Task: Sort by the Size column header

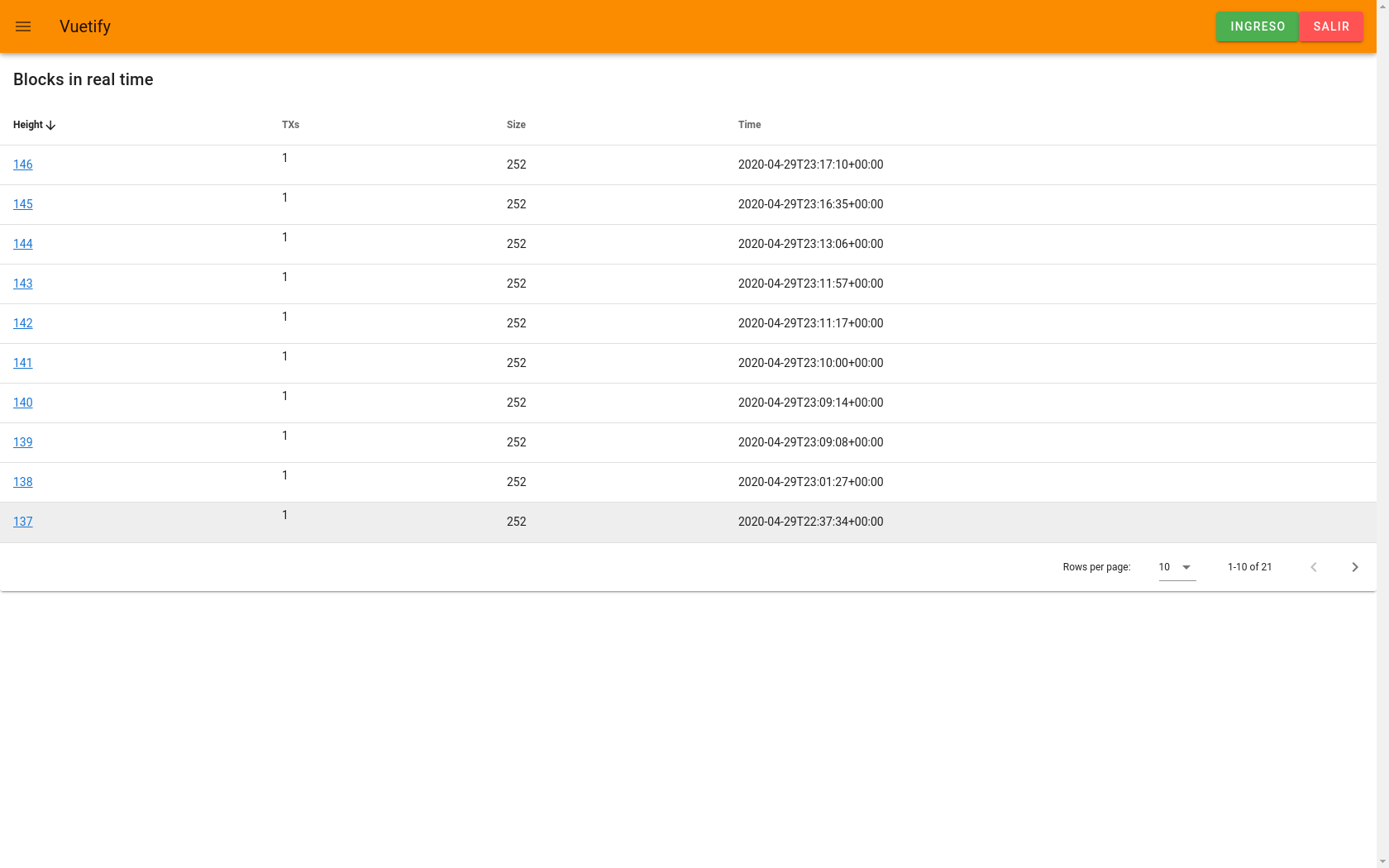Action: [516, 125]
